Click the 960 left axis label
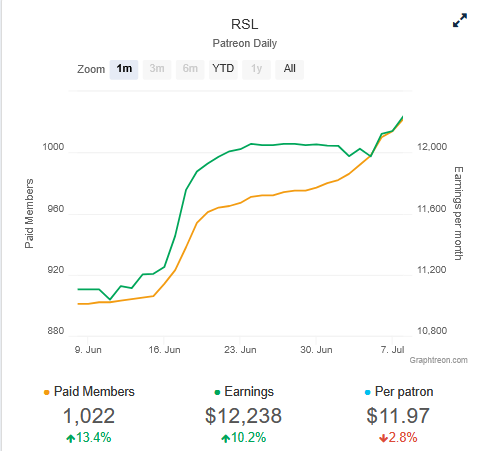The height and width of the screenshot is (451, 480). tap(55, 209)
